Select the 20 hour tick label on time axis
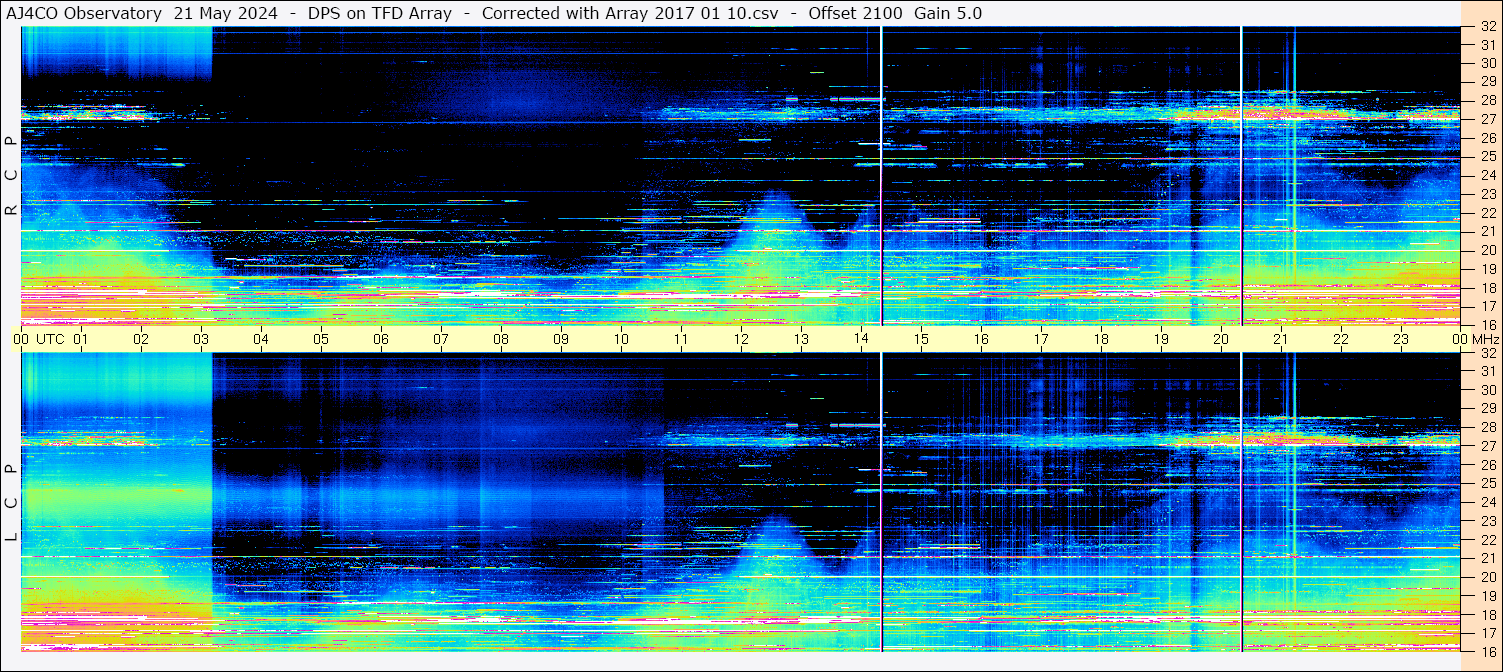1503x672 pixels. (1221, 339)
